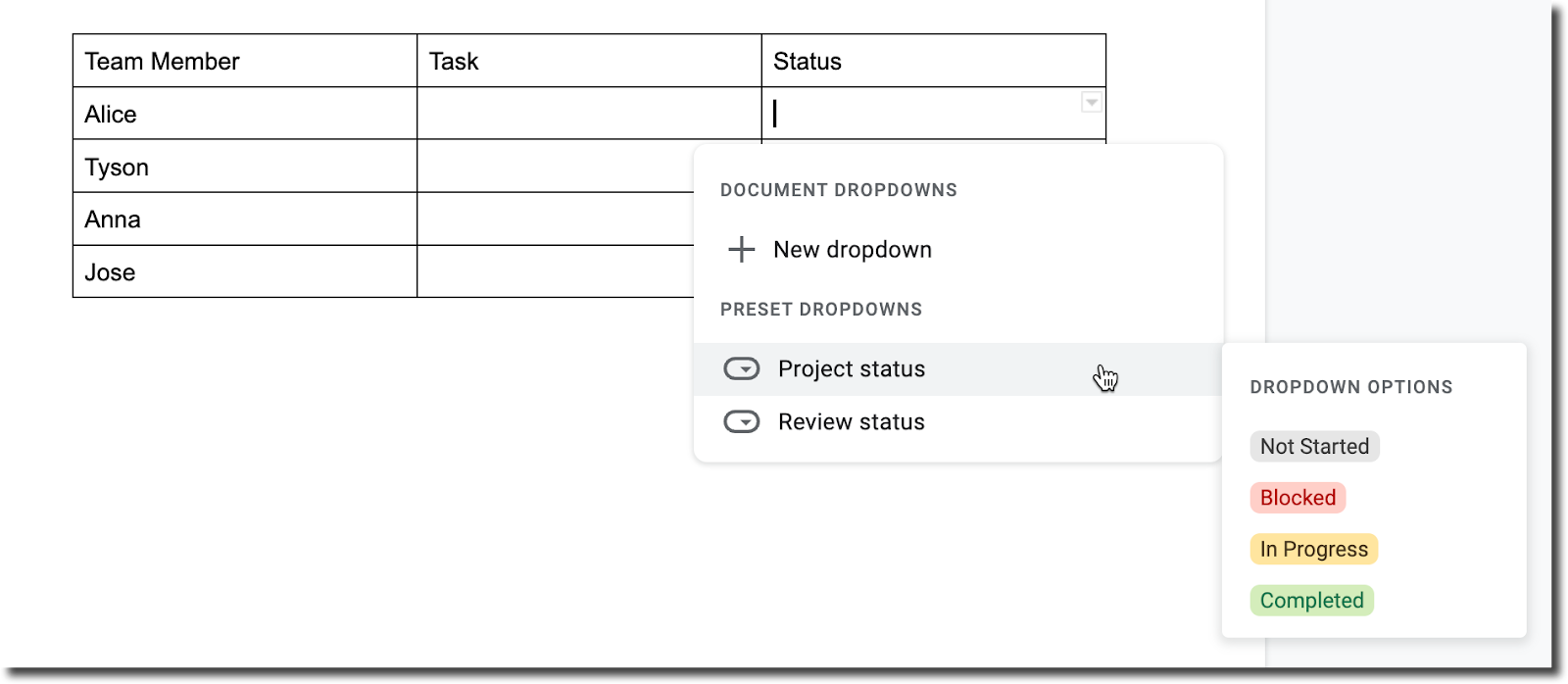Click the Team Member header cell
The image size is (1568, 684).
(245, 62)
